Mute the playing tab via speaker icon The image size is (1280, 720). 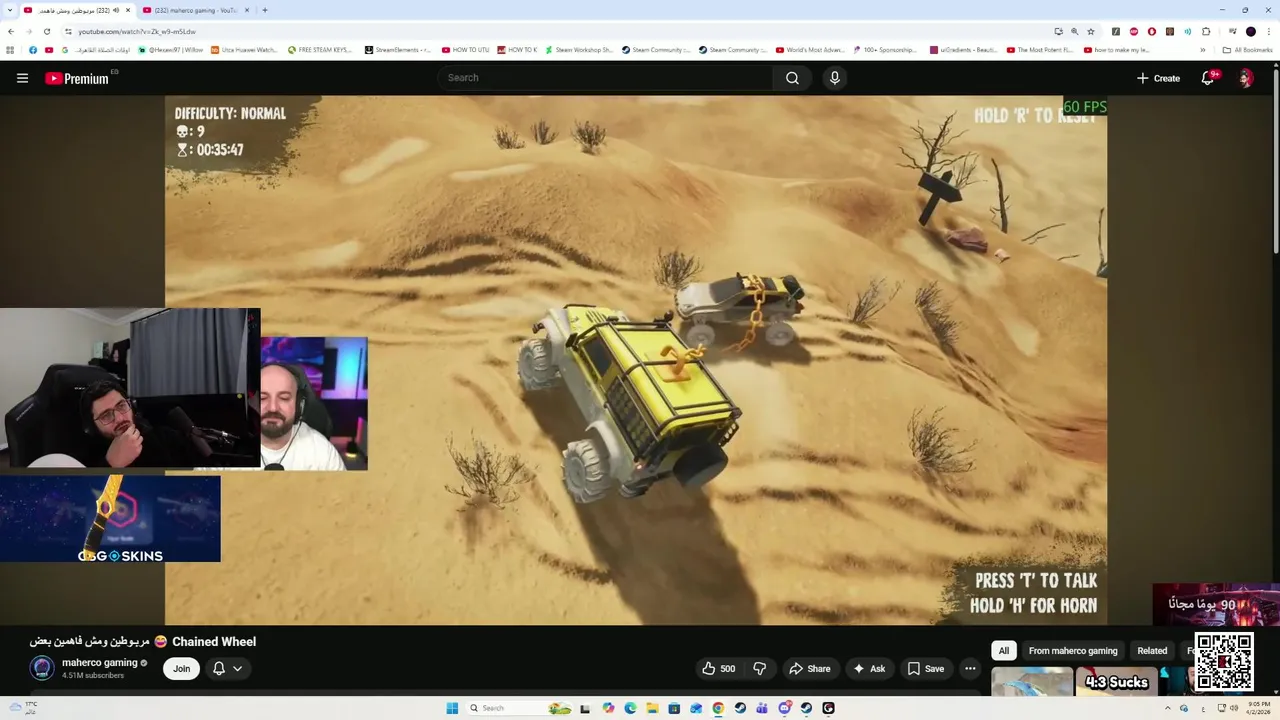(116, 10)
